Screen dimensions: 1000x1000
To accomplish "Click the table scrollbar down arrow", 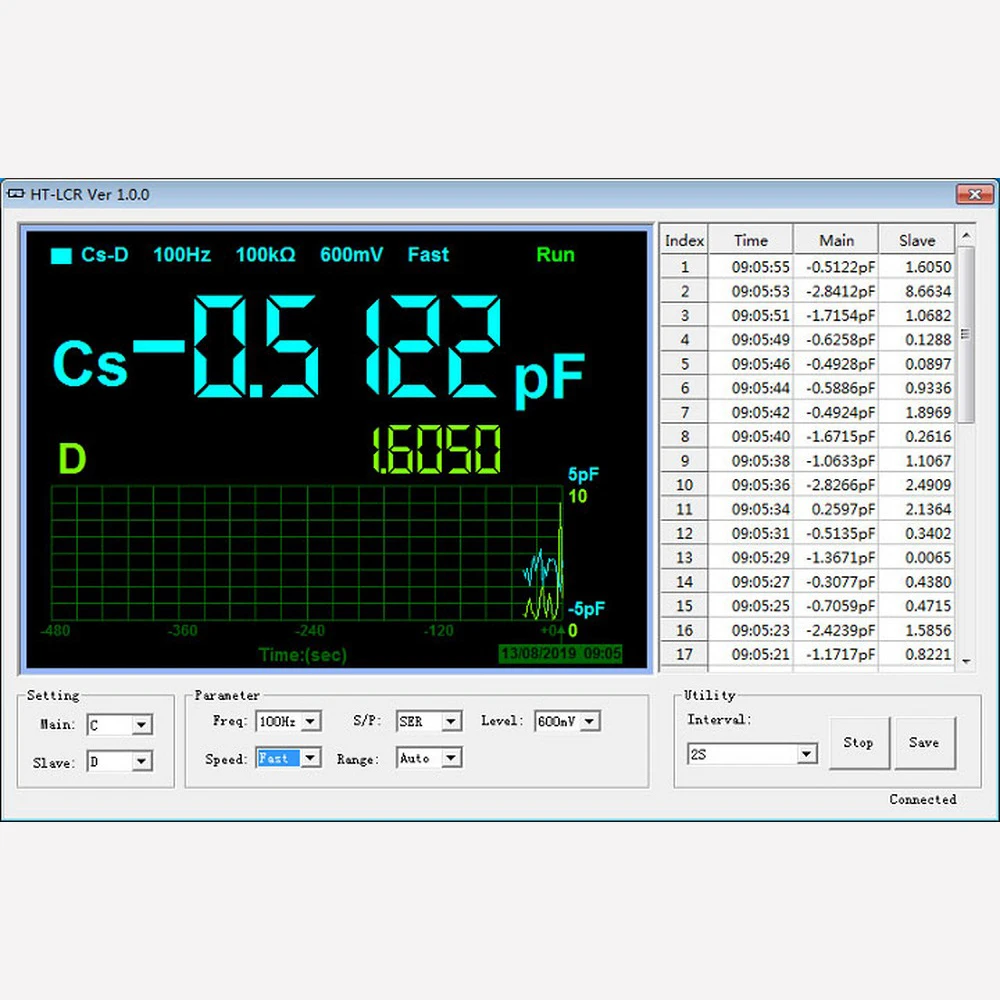I will coord(966,660).
